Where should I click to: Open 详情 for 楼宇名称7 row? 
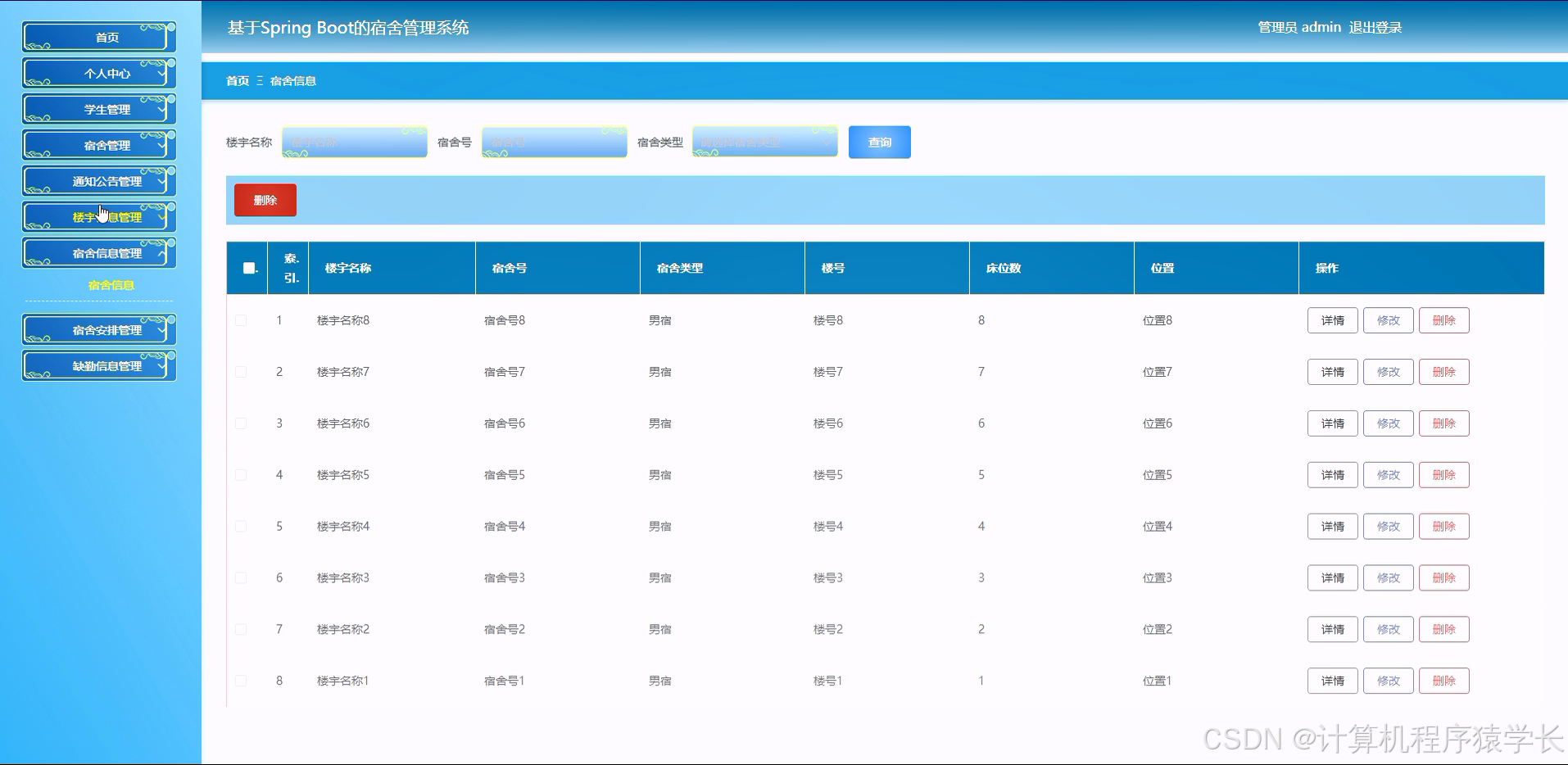click(x=1333, y=372)
